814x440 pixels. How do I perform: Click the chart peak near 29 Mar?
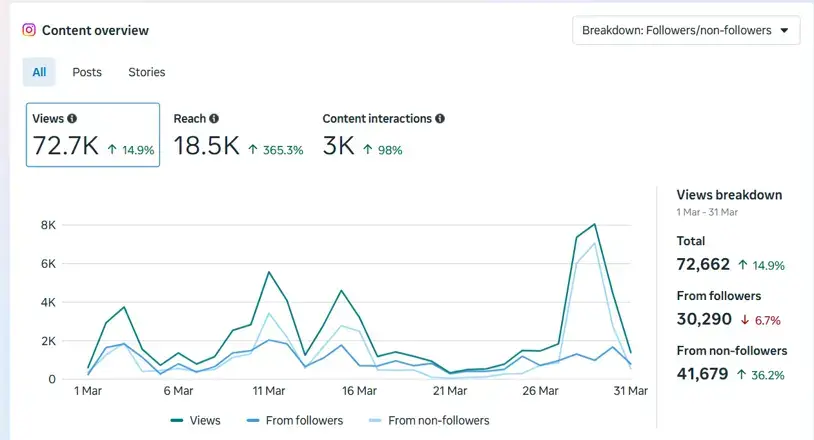point(594,224)
